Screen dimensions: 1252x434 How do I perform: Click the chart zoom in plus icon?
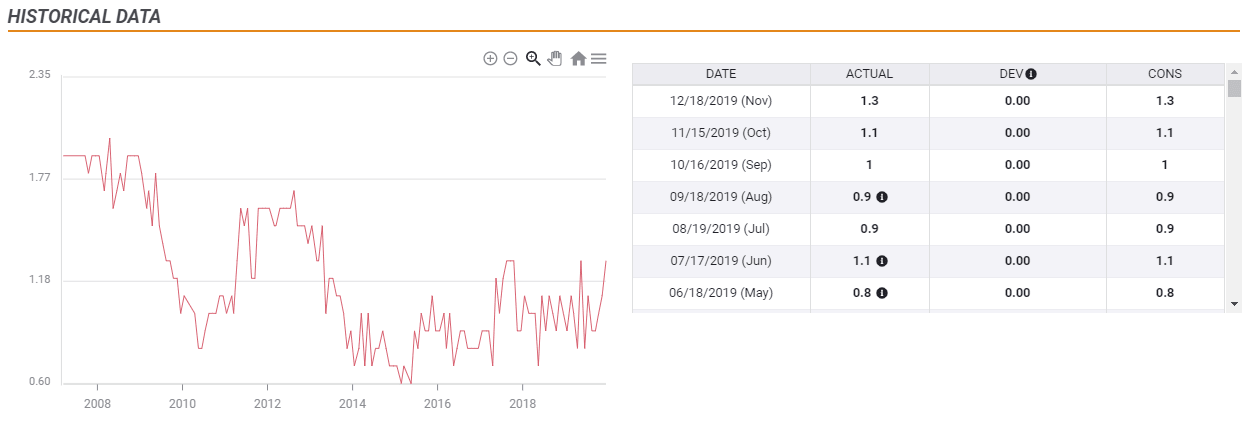pyautogui.click(x=490, y=59)
